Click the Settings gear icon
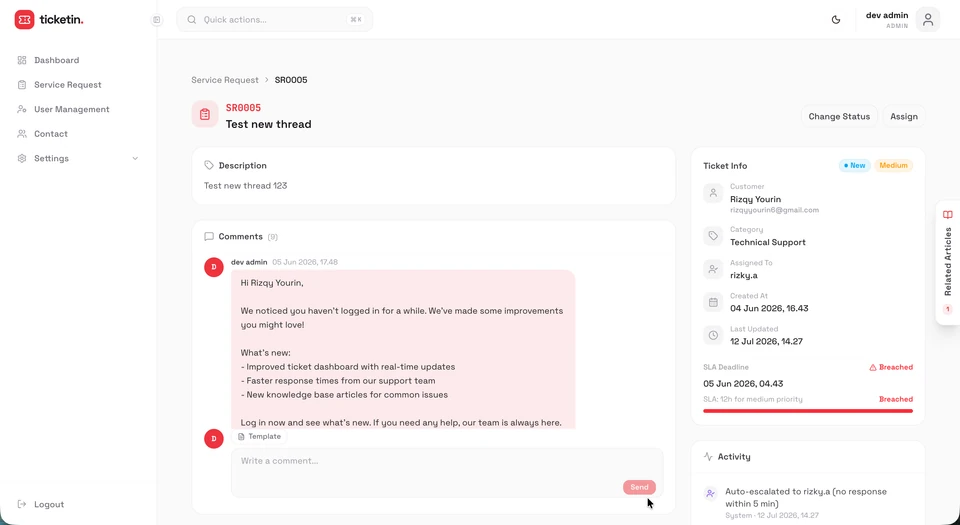This screenshot has width=960, height=525. coord(22,158)
